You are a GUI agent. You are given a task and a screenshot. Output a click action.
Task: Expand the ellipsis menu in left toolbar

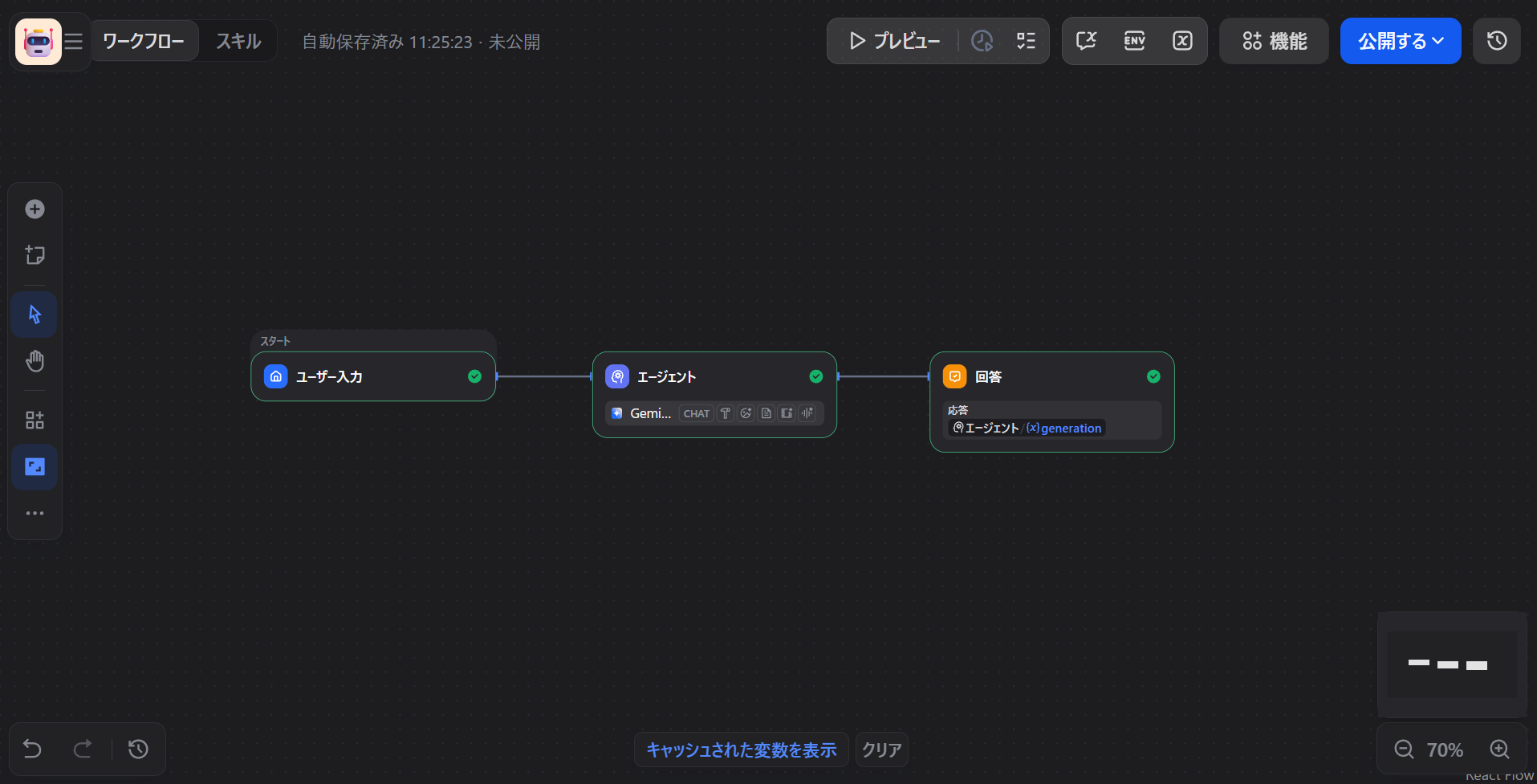coord(35,513)
